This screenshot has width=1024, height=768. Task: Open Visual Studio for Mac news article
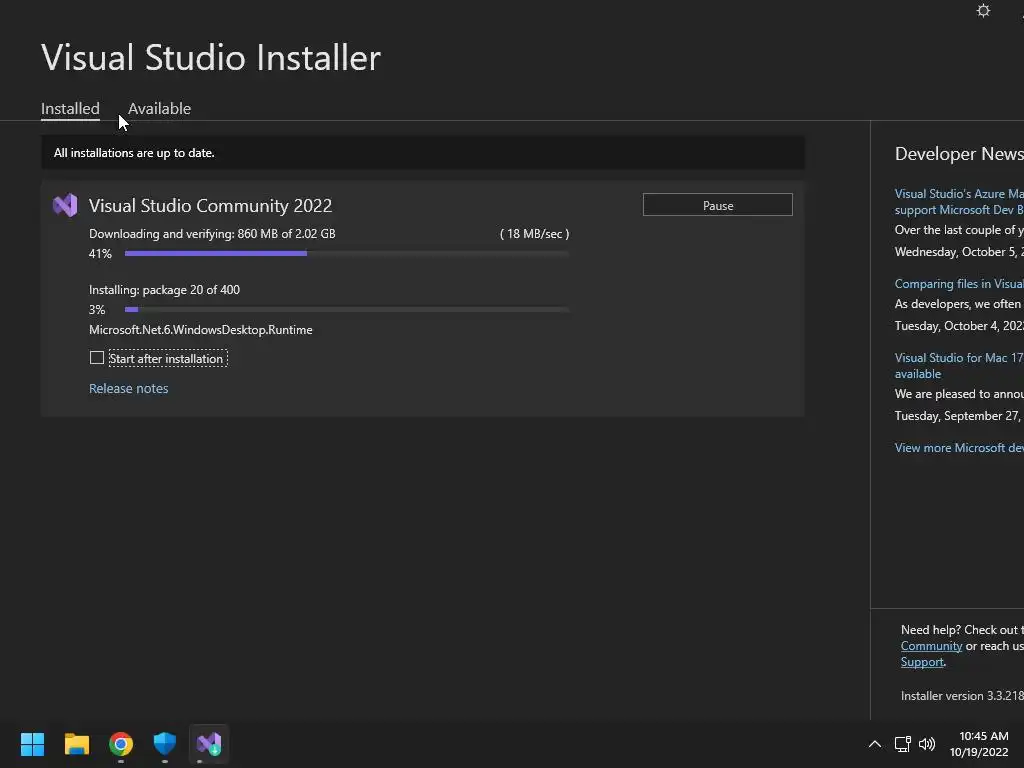pos(959,366)
